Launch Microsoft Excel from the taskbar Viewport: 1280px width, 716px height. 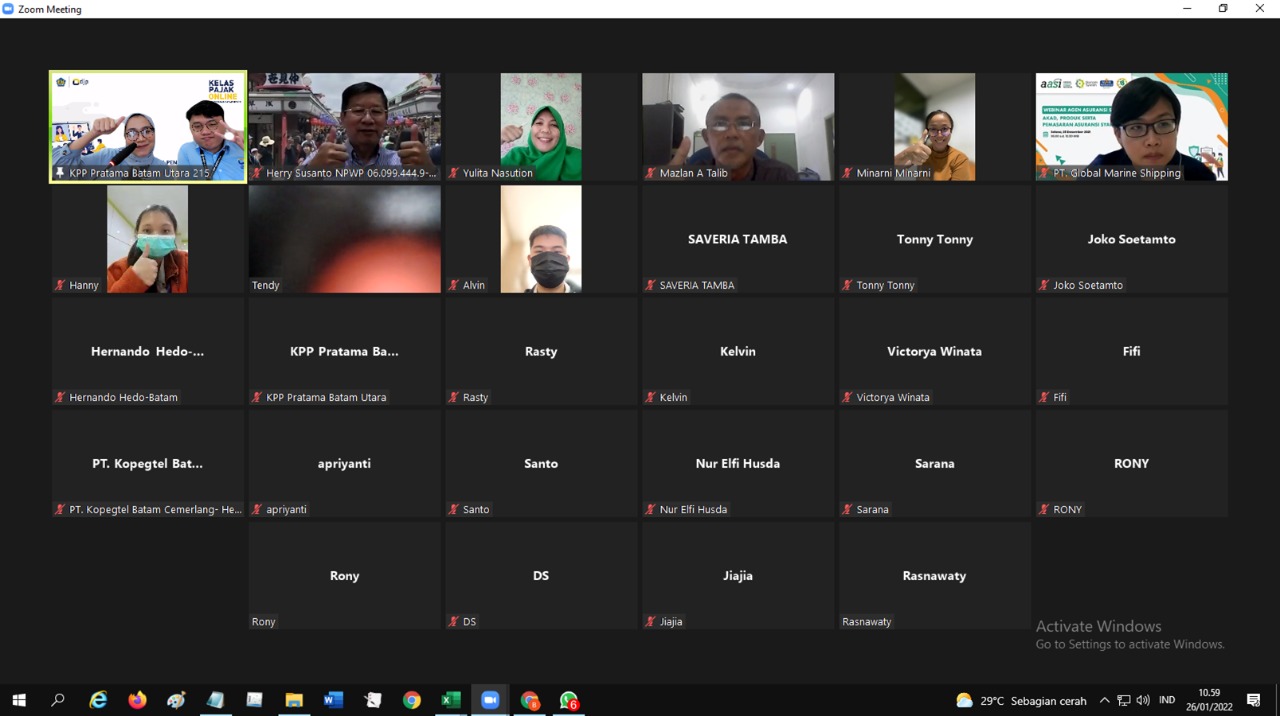pos(451,700)
